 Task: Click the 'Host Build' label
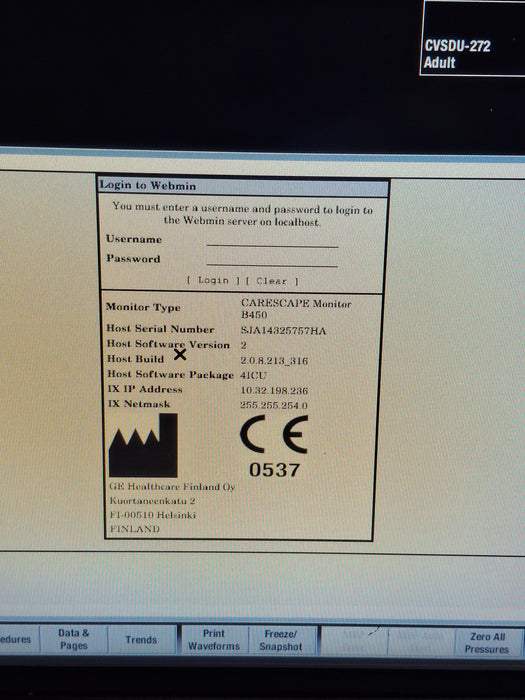click(136, 359)
